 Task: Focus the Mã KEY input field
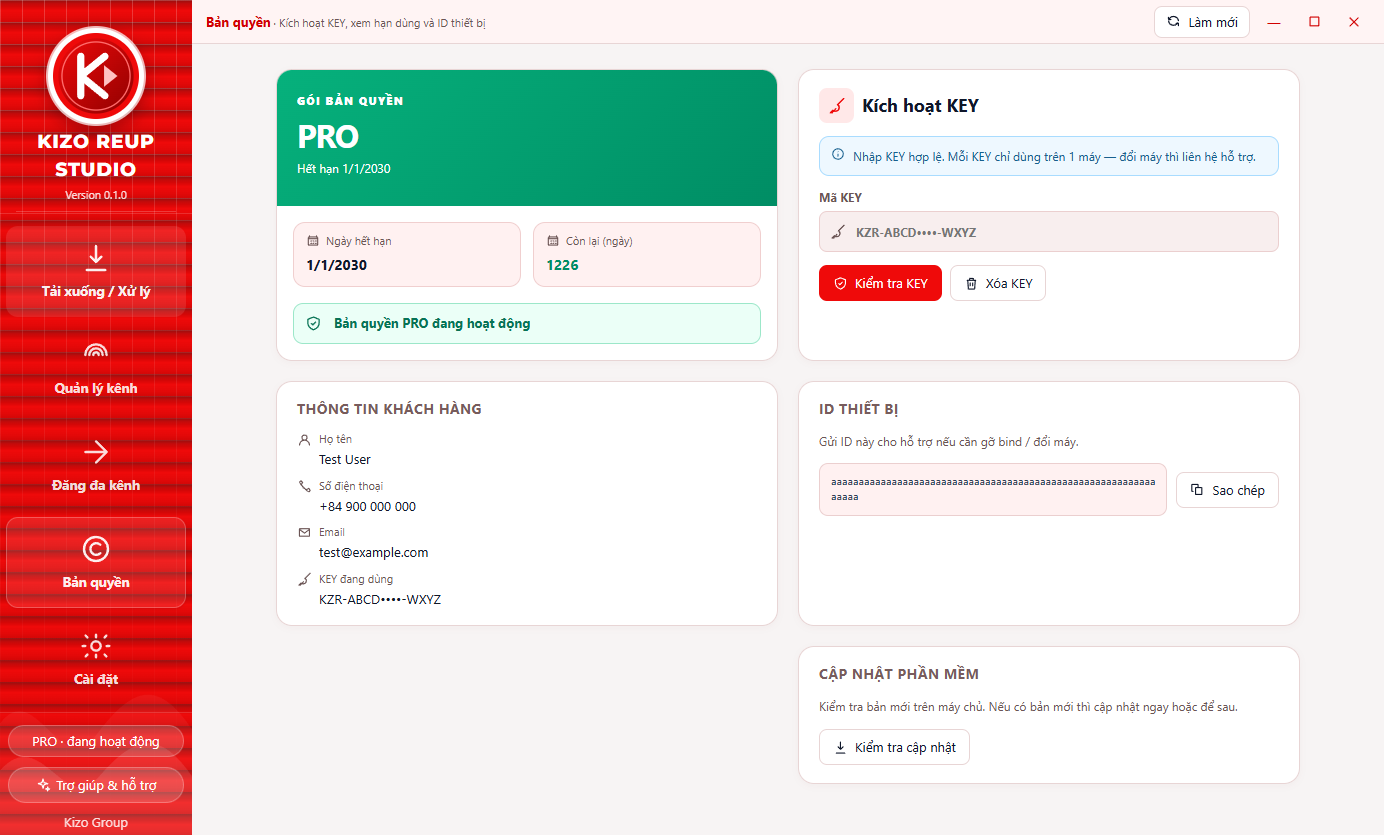1049,232
